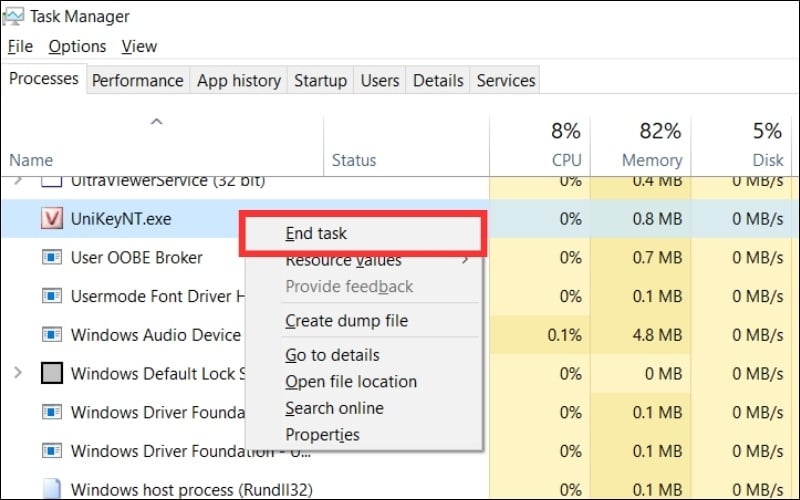The image size is (800, 500).
Task: Click the Windows Default Lock Screen gray icon
Action: click(52, 373)
